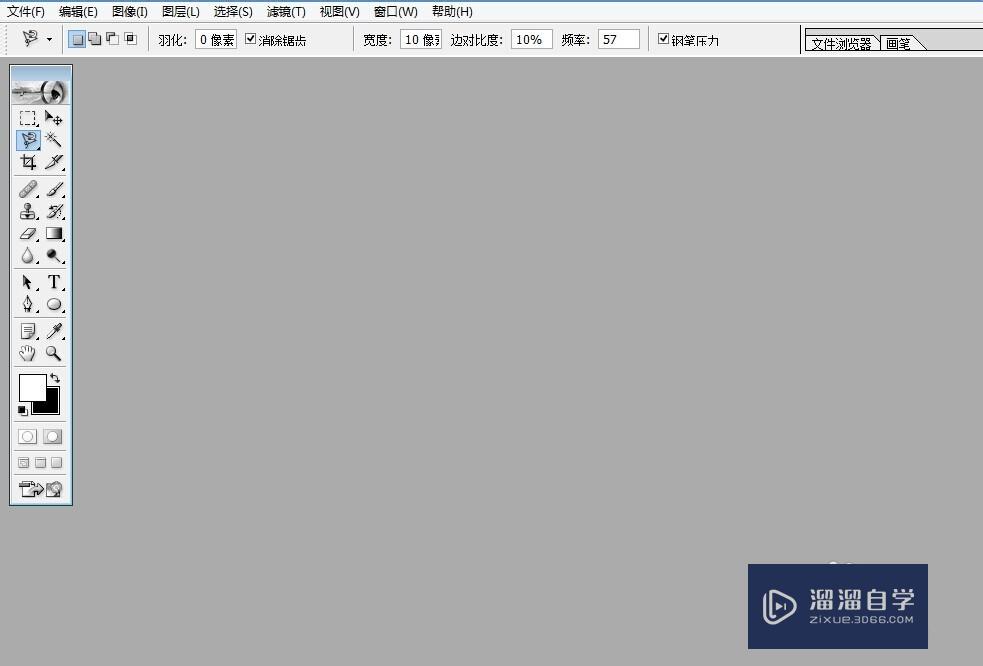Choose Add to Selection mode

click(x=95, y=40)
